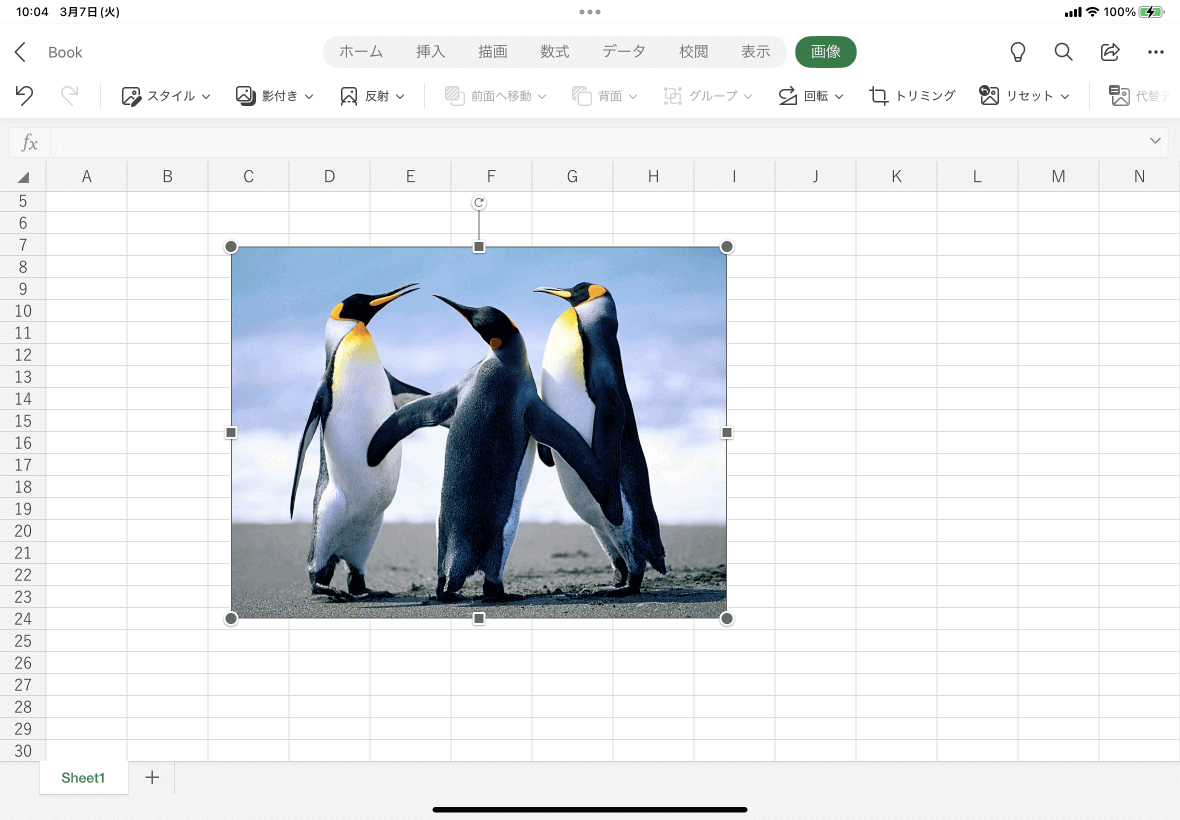
Task: Click the Reset (リセット) picture icon
Action: point(989,96)
